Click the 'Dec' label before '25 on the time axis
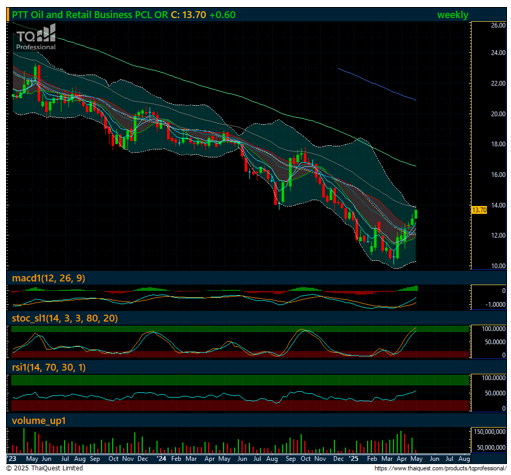This screenshot has width=511, height=475. tap(338, 459)
